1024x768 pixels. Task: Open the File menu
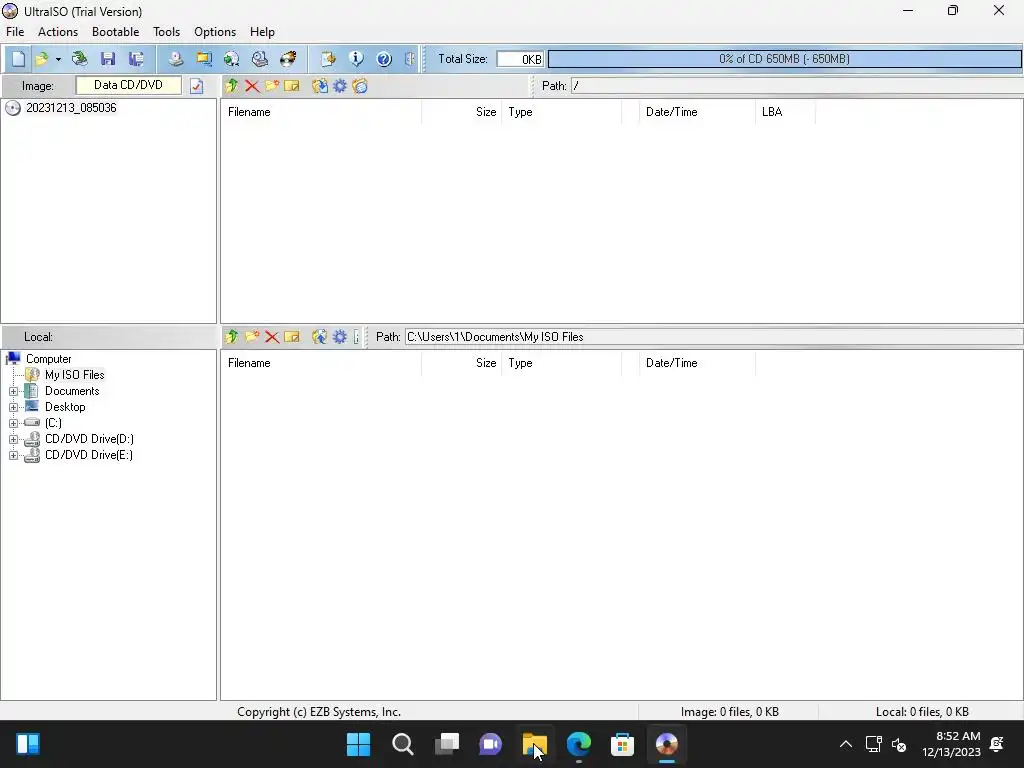pyautogui.click(x=15, y=32)
